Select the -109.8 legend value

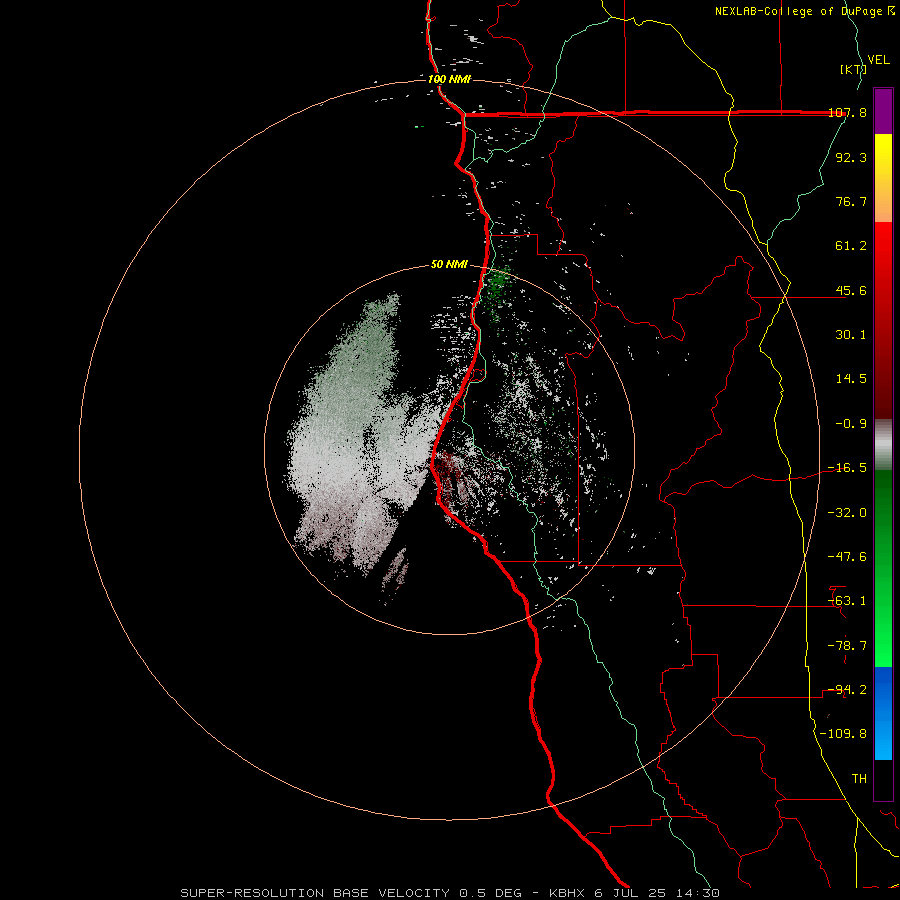843,734
